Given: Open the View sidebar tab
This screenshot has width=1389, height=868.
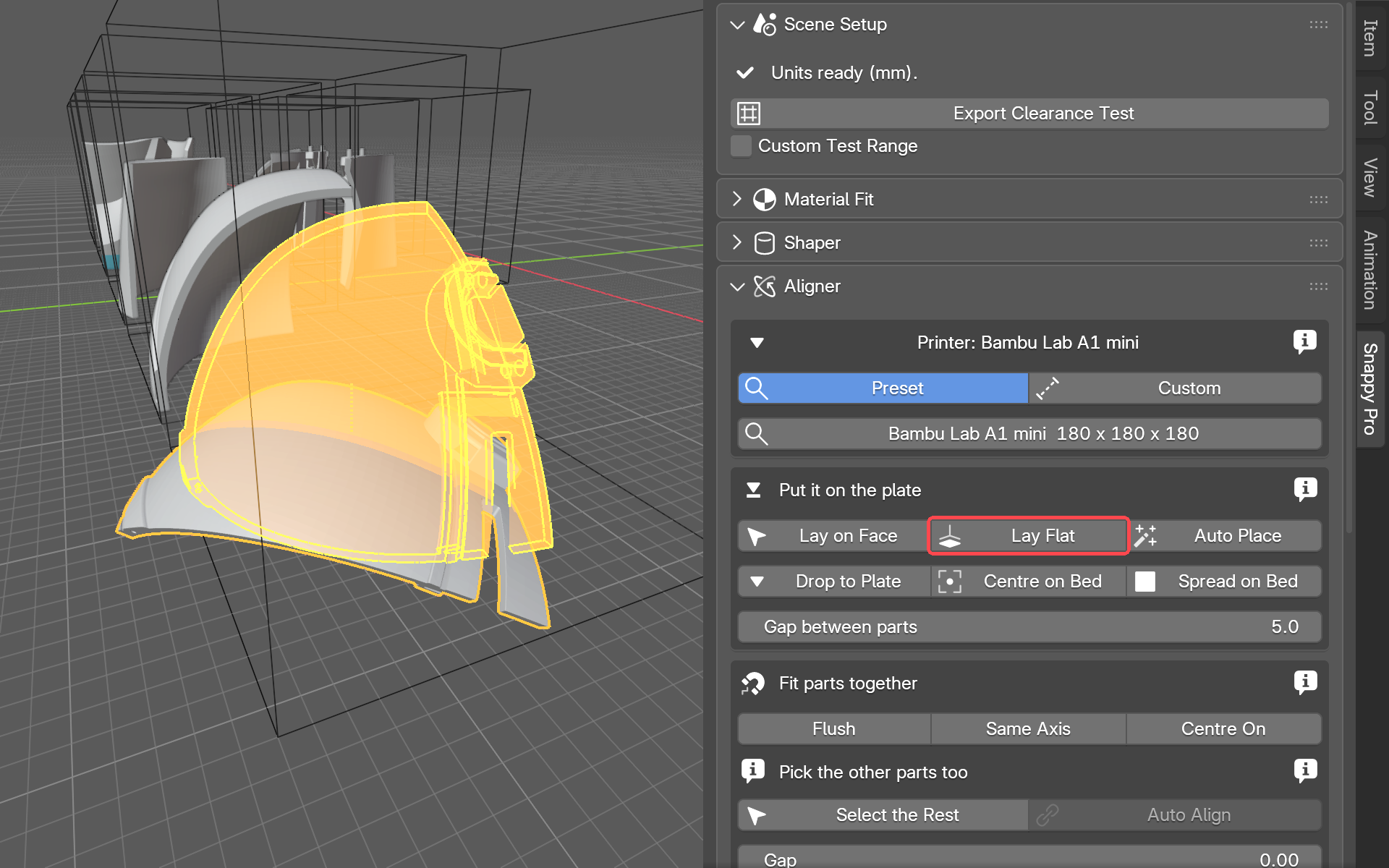Looking at the screenshot, I should [1369, 177].
